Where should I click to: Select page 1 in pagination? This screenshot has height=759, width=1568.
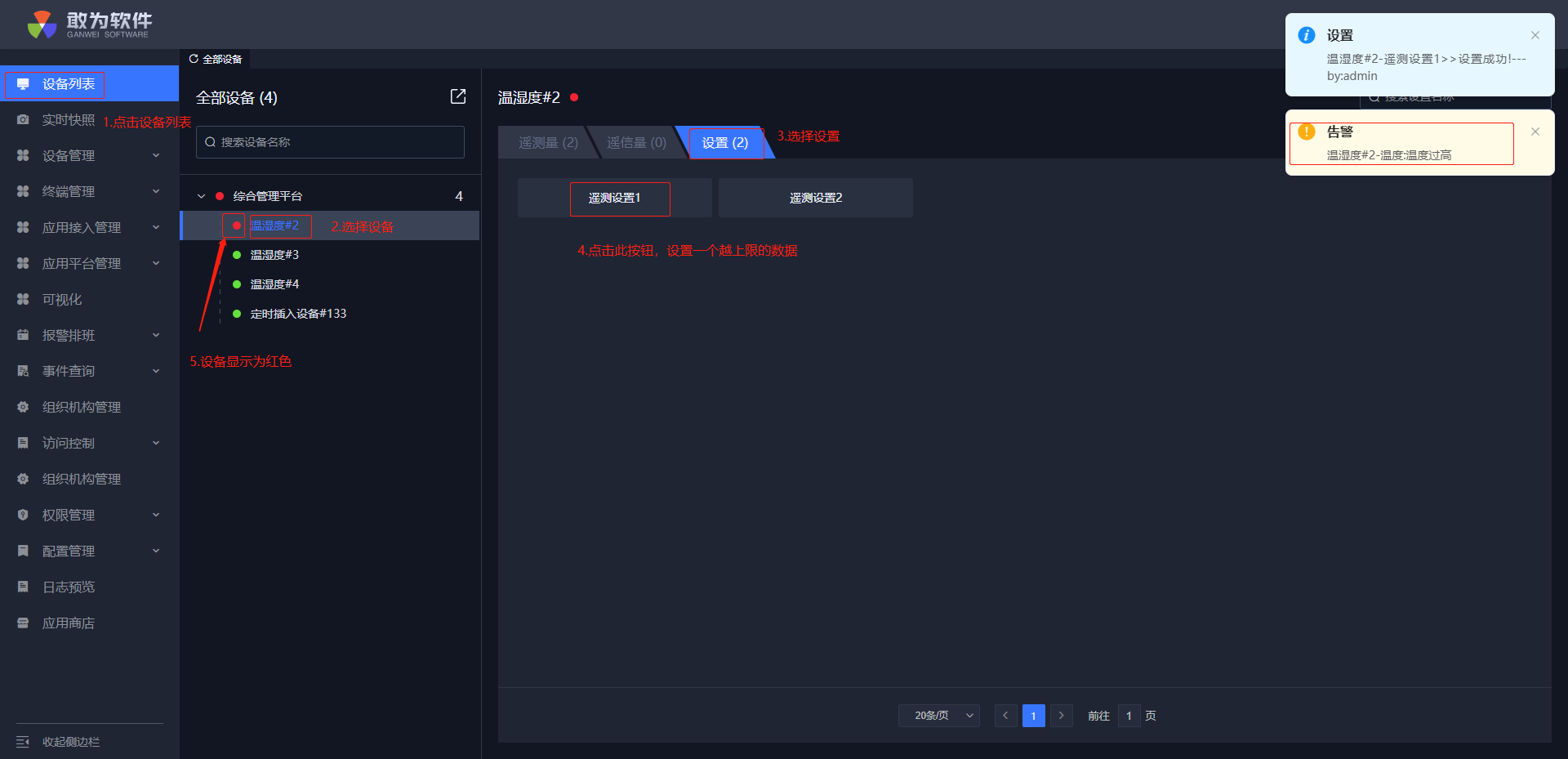1033,716
